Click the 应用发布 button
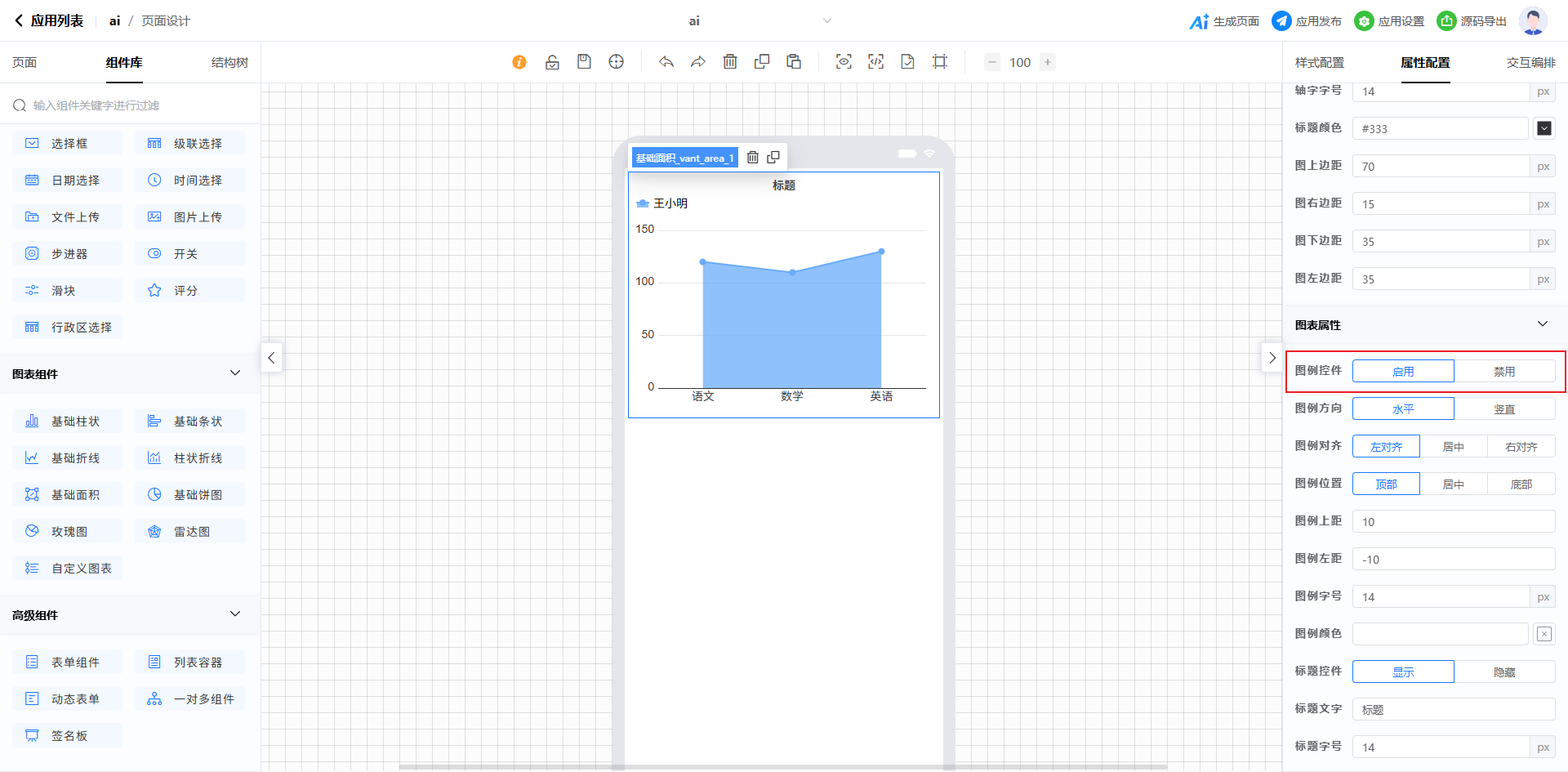 (x=1307, y=21)
